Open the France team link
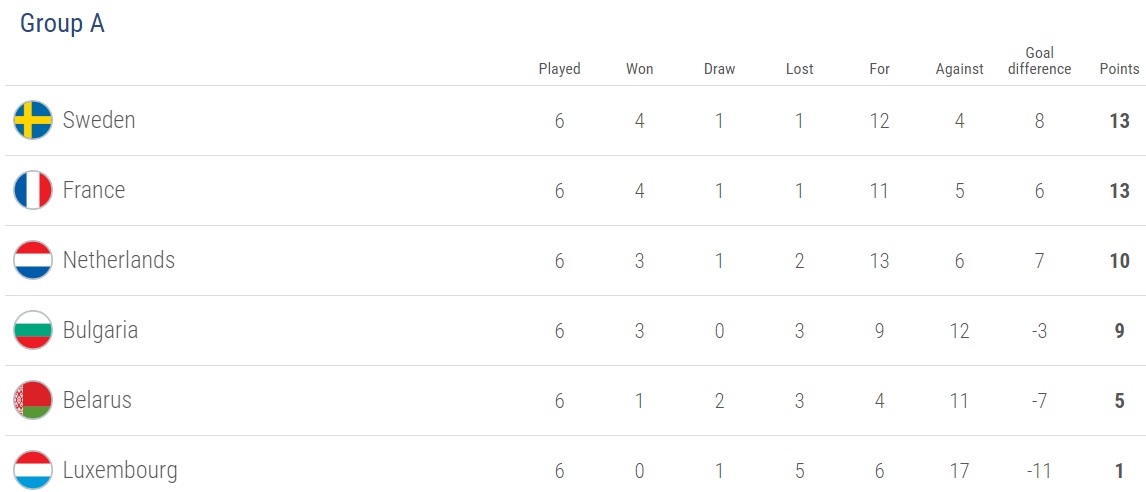The width and height of the screenshot is (1146, 492). coord(93,190)
